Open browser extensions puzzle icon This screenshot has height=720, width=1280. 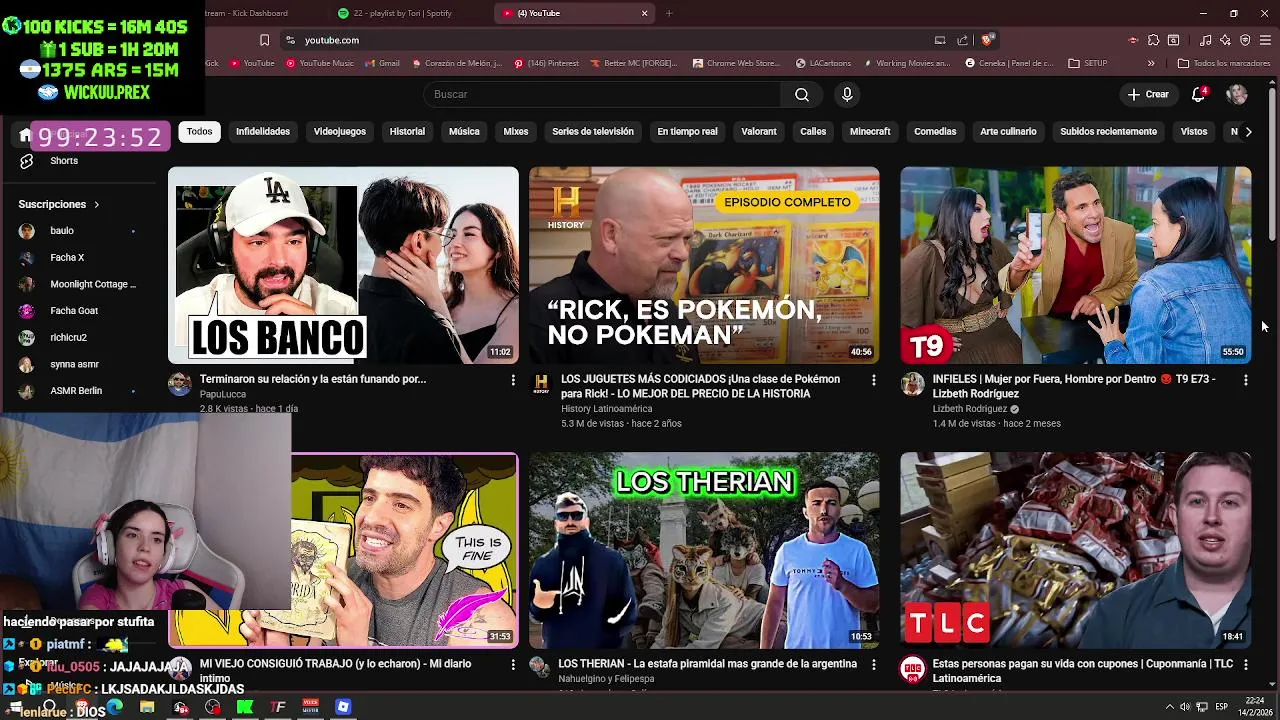click(x=1153, y=40)
